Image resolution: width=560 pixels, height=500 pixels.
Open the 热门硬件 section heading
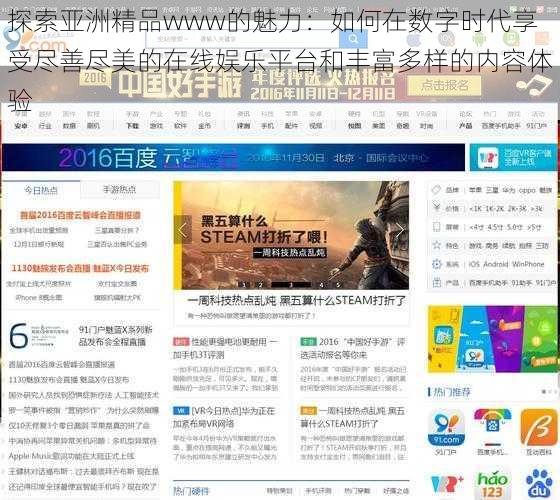pyautogui.click(x=191, y=491)
